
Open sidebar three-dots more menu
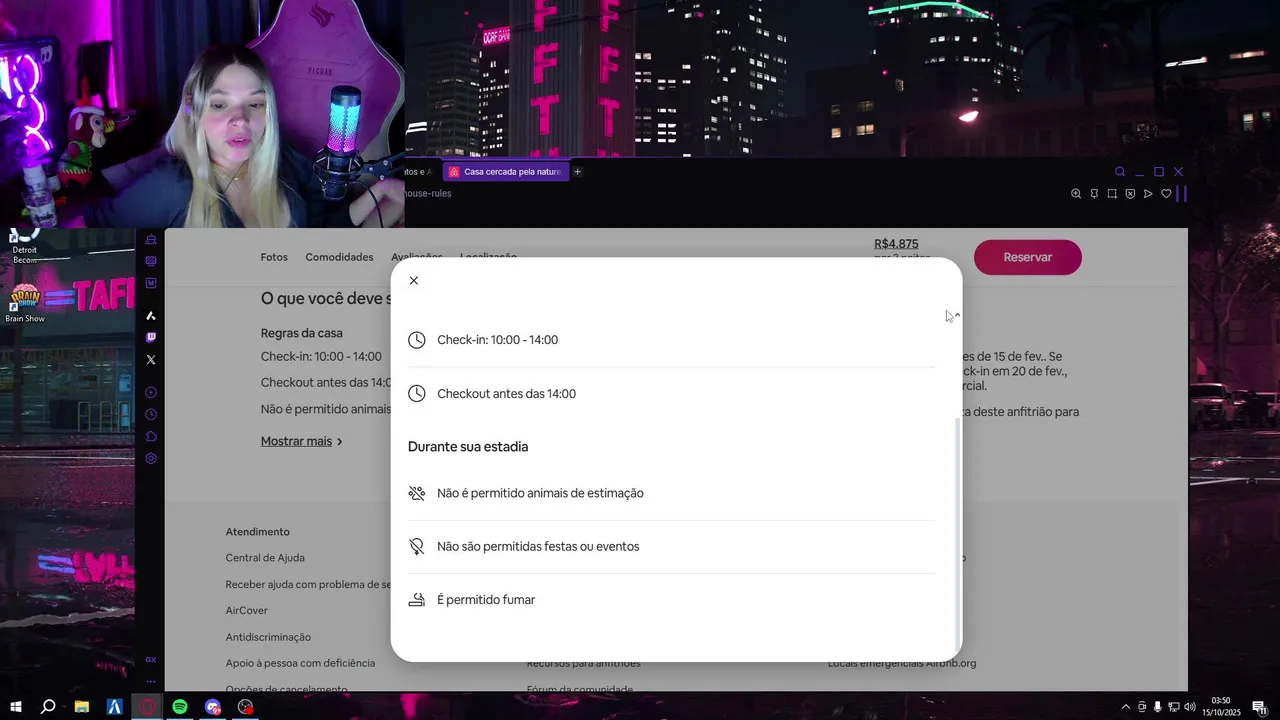coord(151,681)
